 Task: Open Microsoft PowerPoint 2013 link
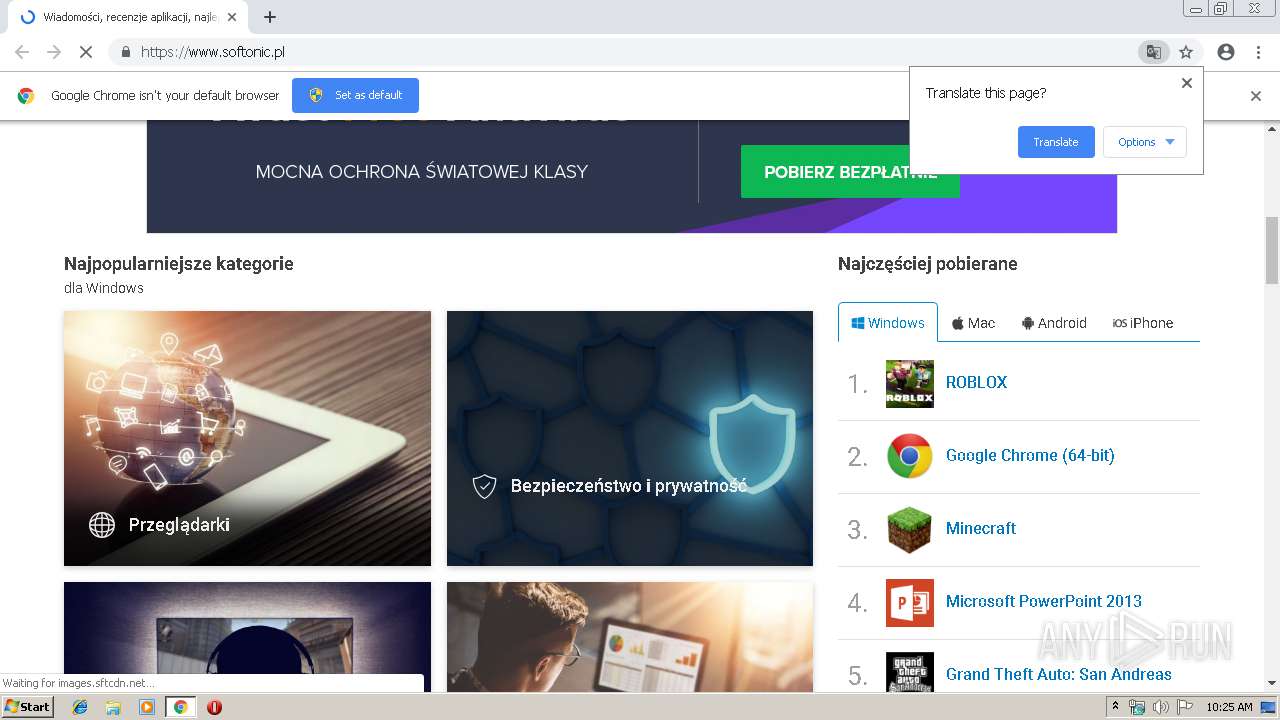point(1044,601)
